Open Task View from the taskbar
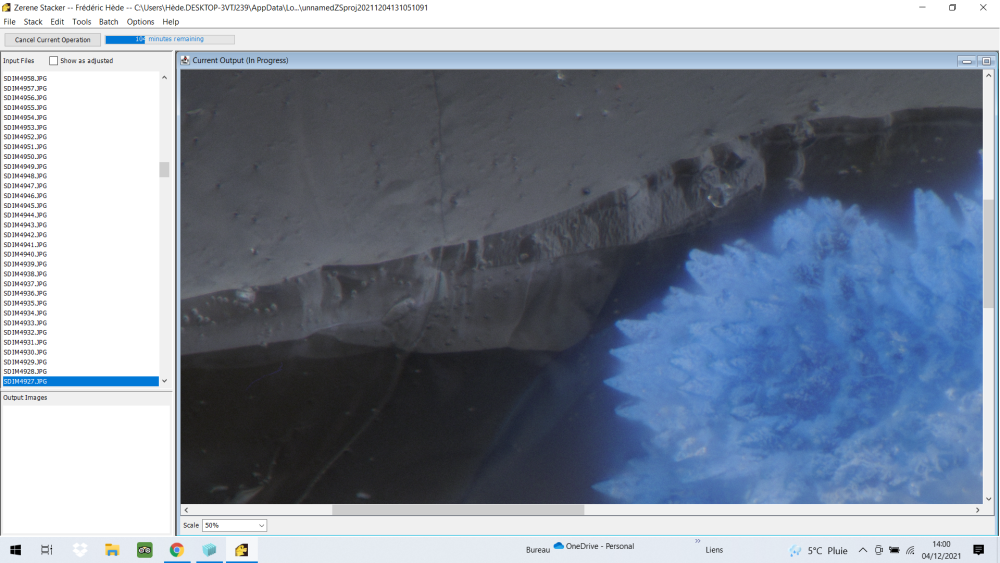 coord(47,550)
